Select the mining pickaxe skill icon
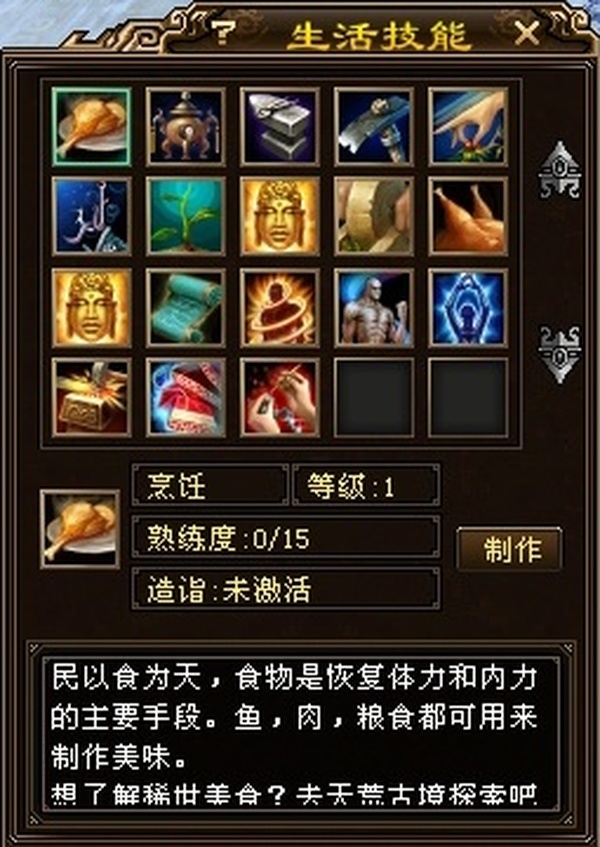This screenshot has height=847, width=600. (374, 126)
